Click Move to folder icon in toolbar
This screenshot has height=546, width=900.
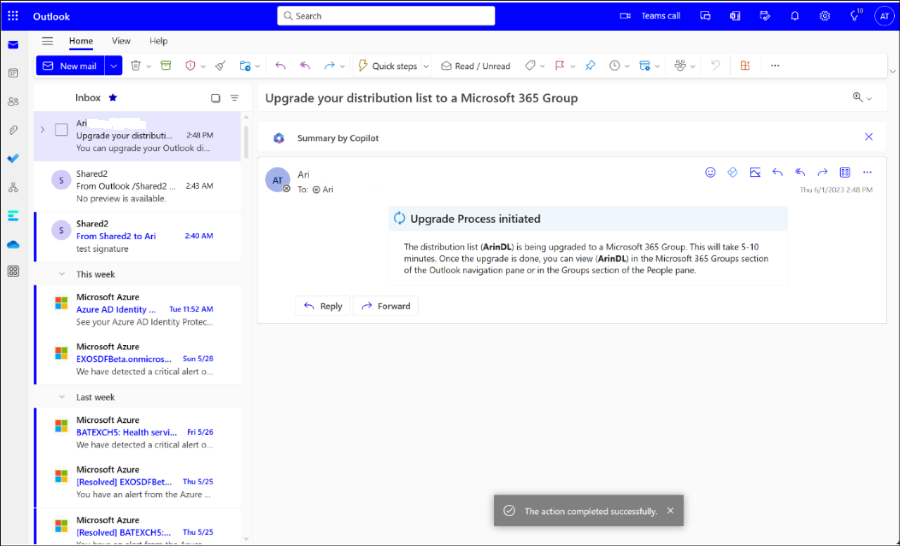245,66
